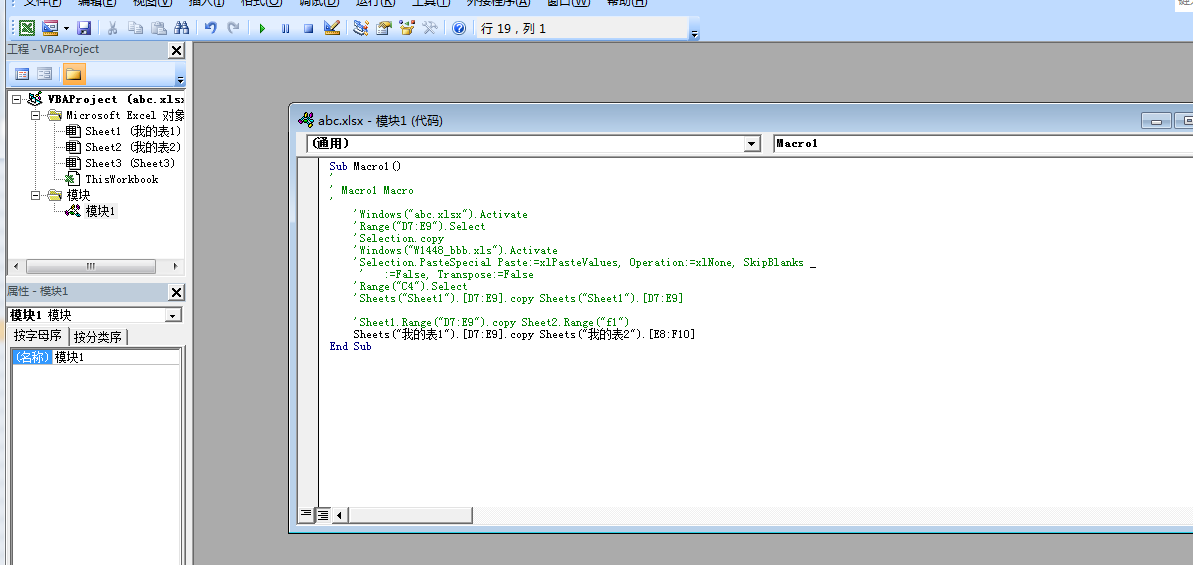
Task: Click the 'Range("C4").Select comment line
Action: pos(410,287)
